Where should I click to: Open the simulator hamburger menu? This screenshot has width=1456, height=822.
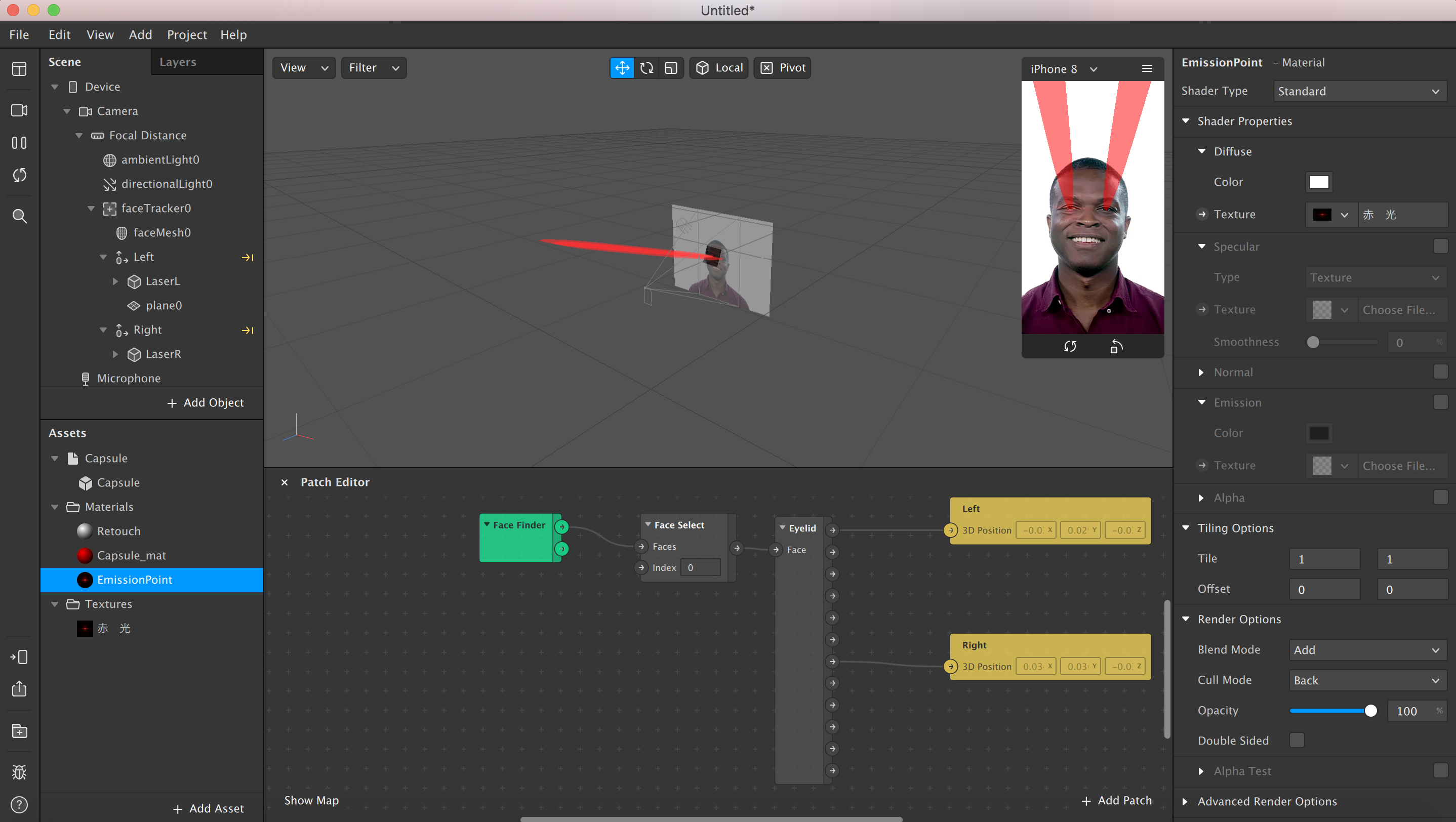(x=1147, y=68)
